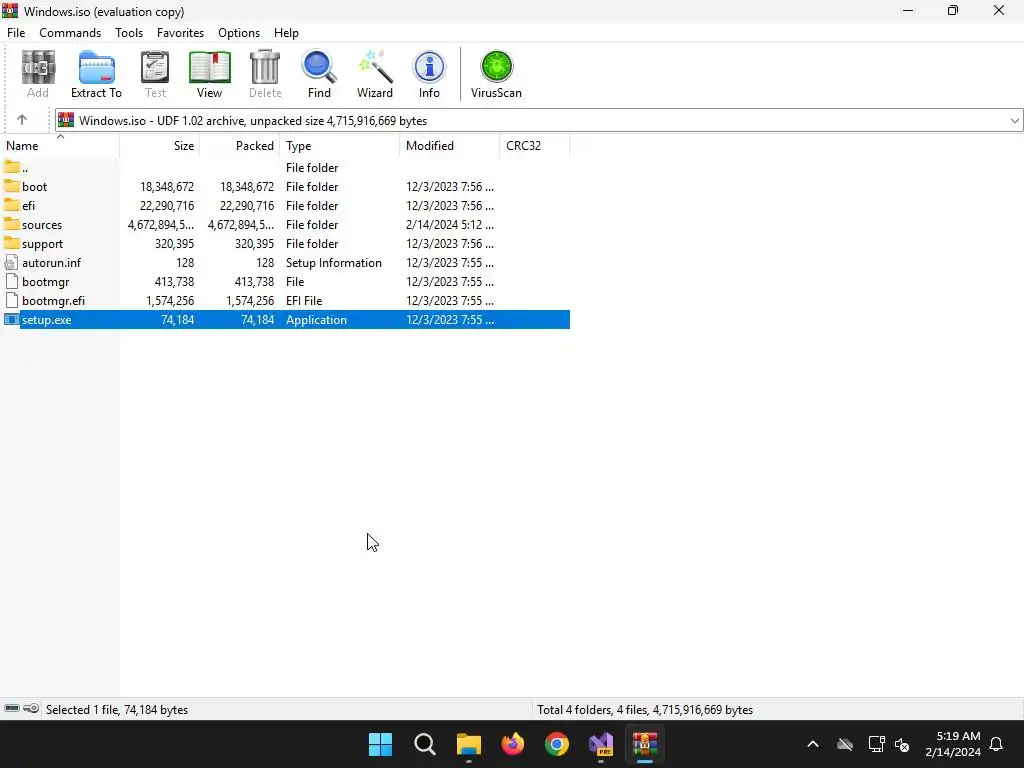Sort by the CRC32 column header

tap(534, 146)
